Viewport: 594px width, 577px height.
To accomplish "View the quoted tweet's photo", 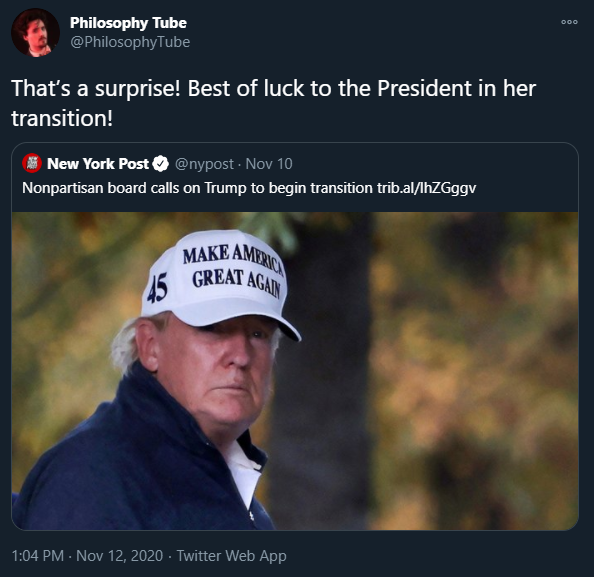I will (295, 371).
